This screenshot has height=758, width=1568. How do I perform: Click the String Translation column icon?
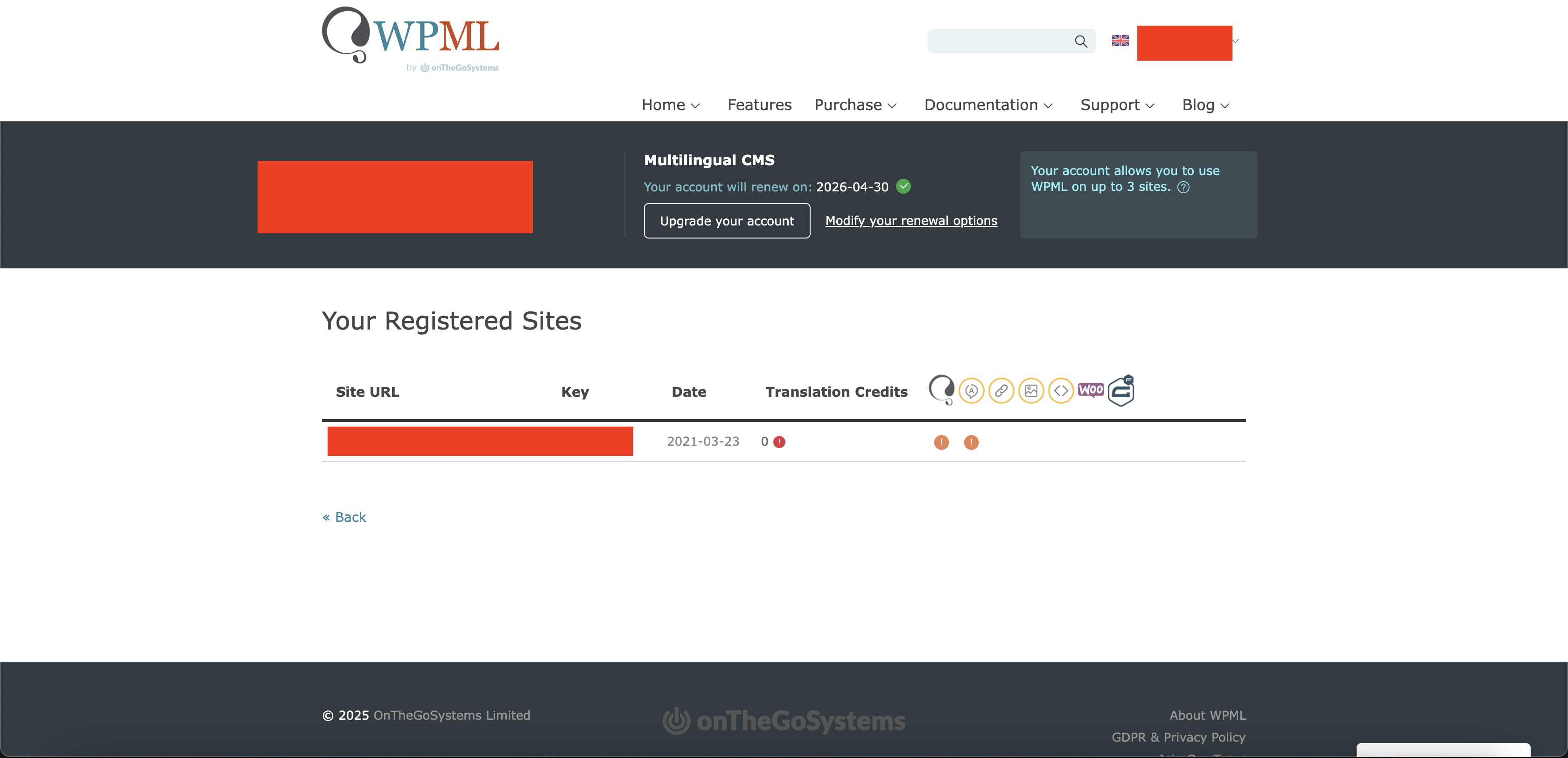[x=972, y=390]
